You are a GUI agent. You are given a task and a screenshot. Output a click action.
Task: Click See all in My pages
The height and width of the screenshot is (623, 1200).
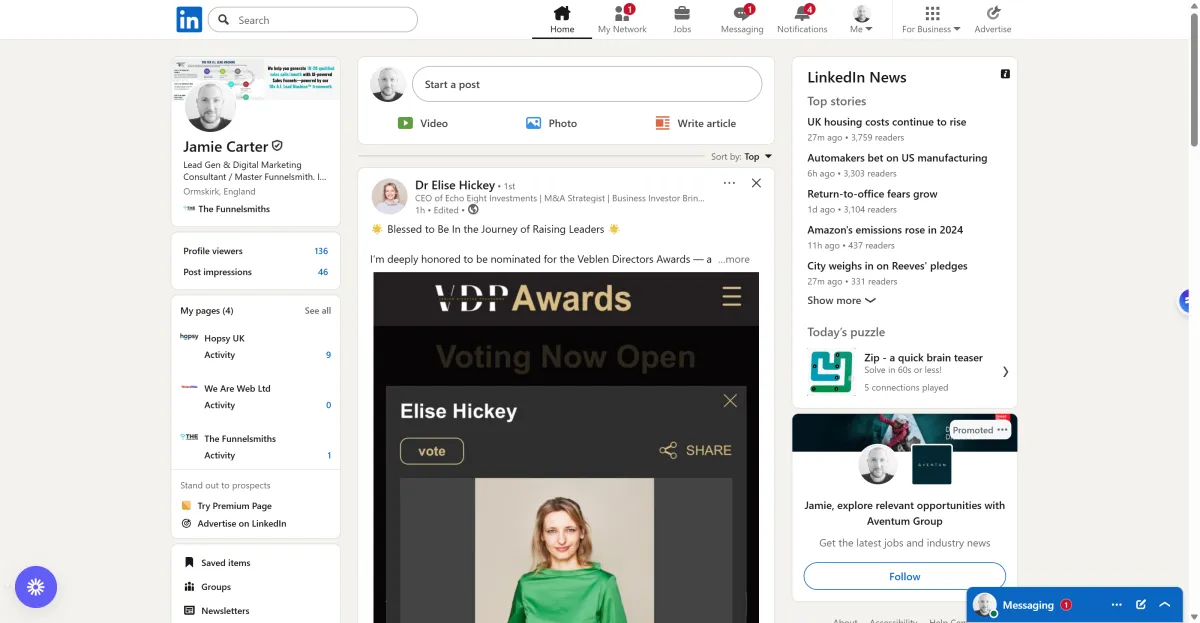coord(318,311)
